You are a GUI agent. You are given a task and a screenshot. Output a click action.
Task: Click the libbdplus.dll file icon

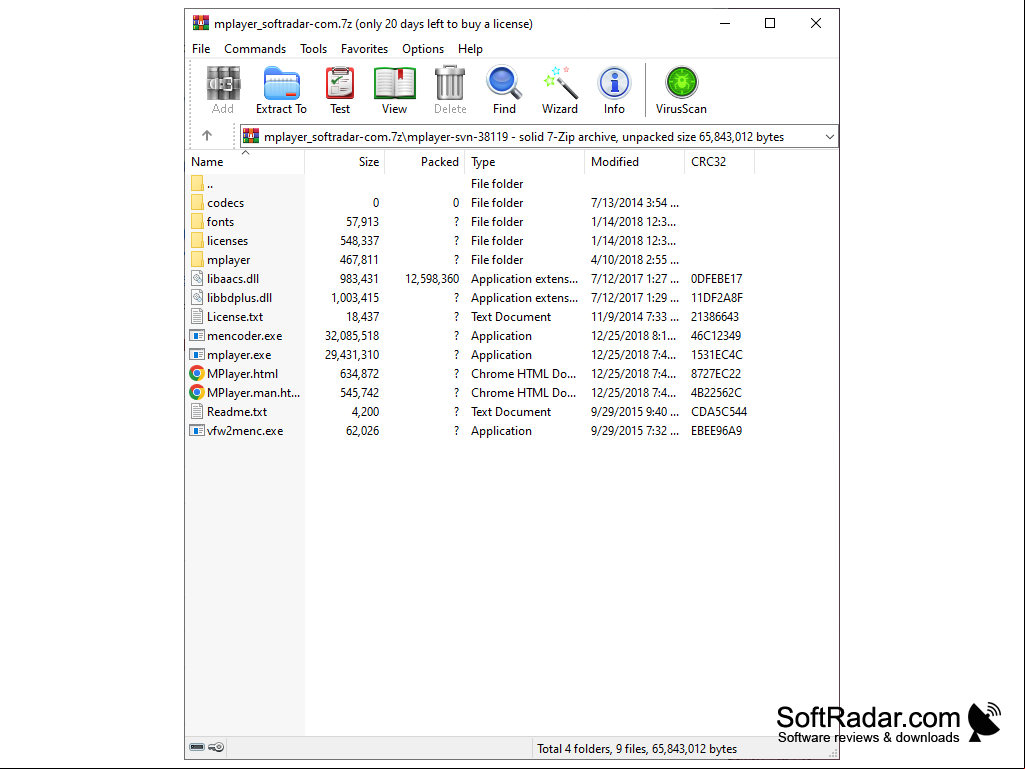pos(197,297)
